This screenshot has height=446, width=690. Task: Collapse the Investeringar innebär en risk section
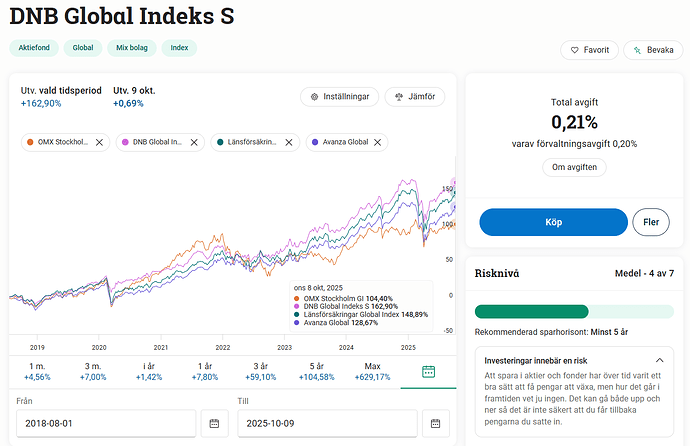coord(658,359)
